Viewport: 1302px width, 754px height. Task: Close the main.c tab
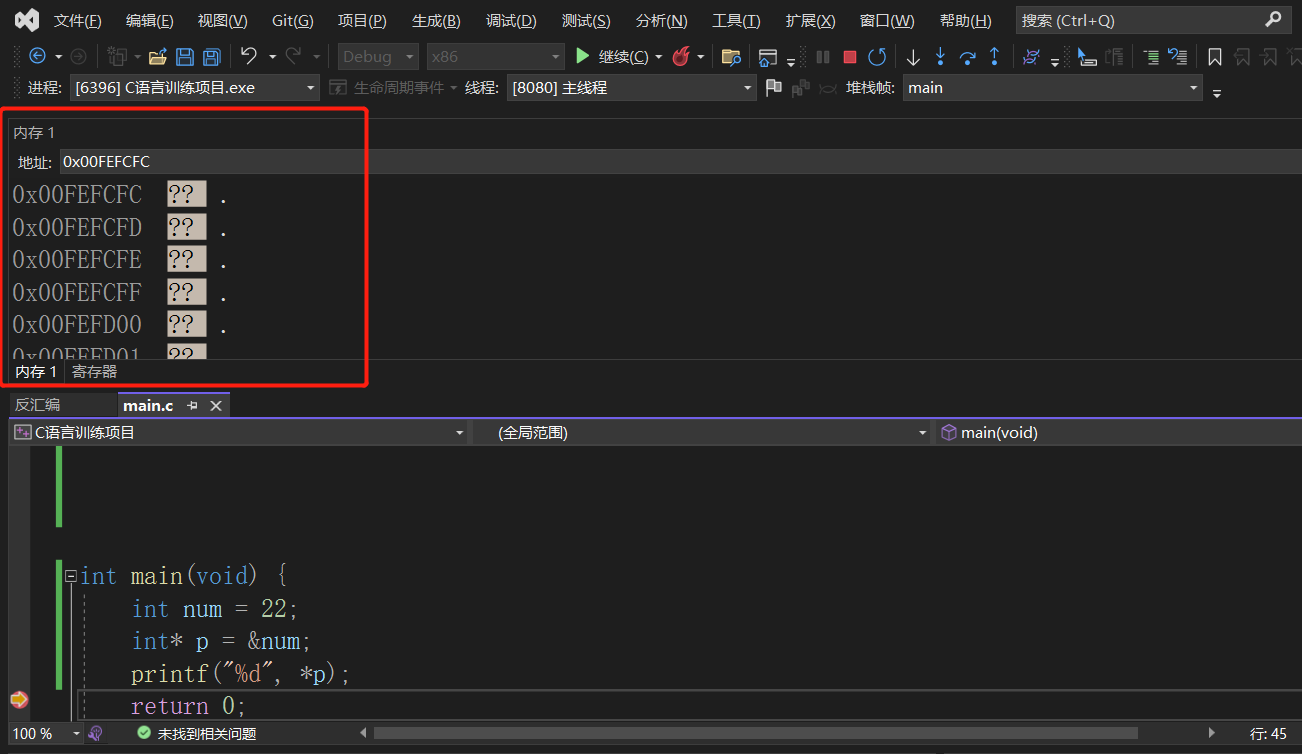tap(215, 405)
